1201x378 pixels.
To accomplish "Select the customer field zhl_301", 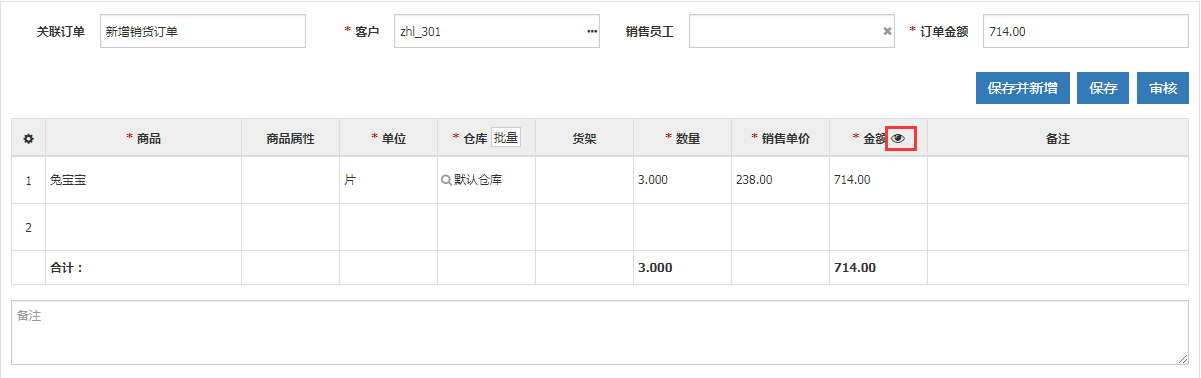I will 496,31.
